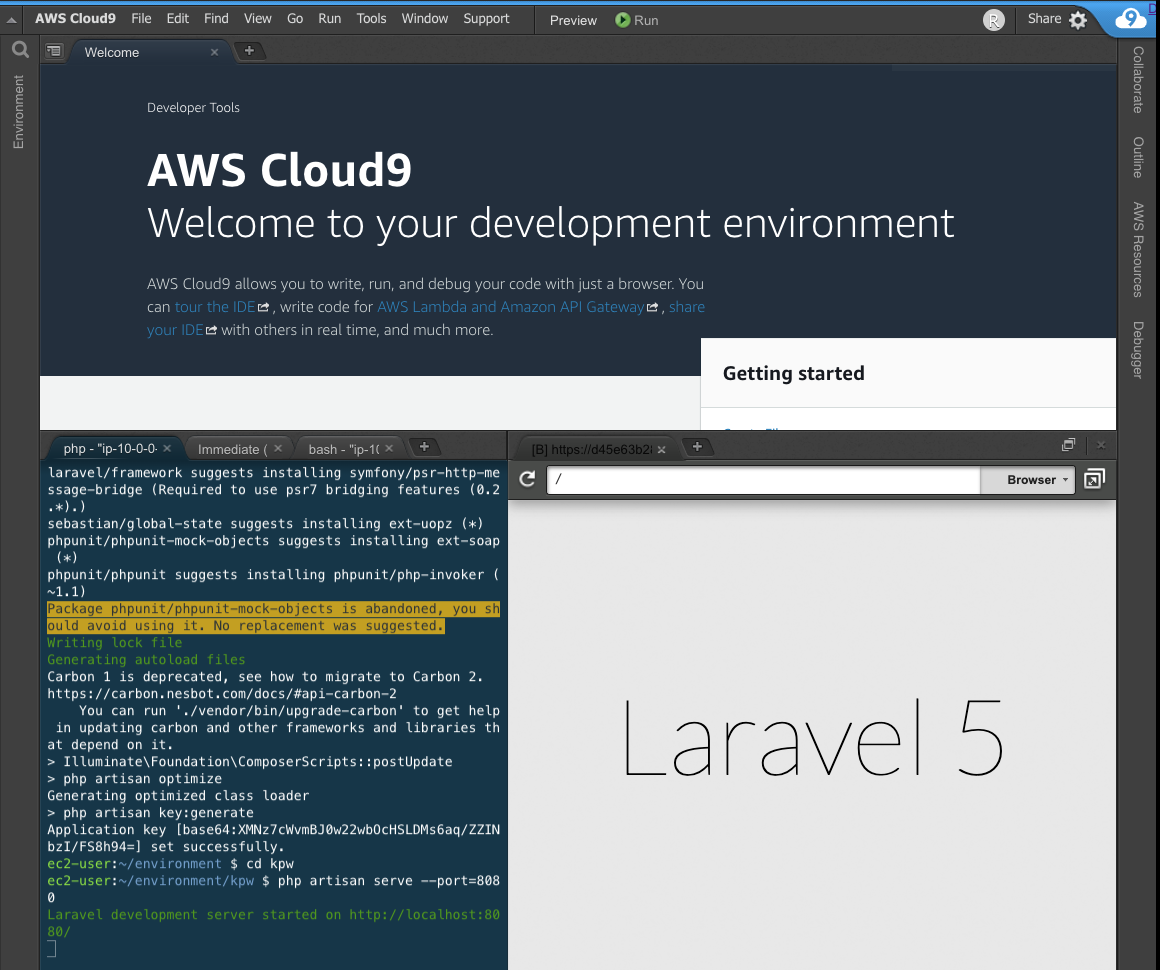Open 'AWS Lambda and Amazon API Gateway' link
Screen dimensions: 1160x970
pyautogui.click(x=510, y=307)
